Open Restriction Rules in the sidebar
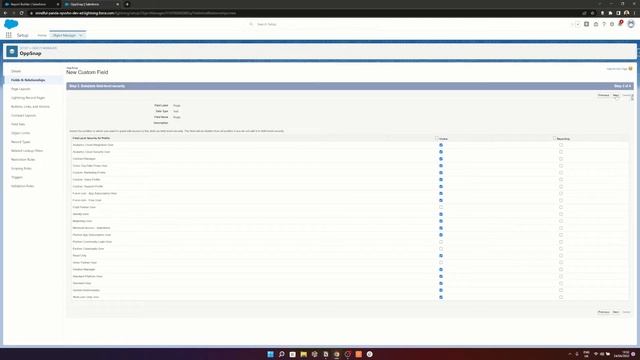This screenshot has height=360, width=640. tap(23, 160)
